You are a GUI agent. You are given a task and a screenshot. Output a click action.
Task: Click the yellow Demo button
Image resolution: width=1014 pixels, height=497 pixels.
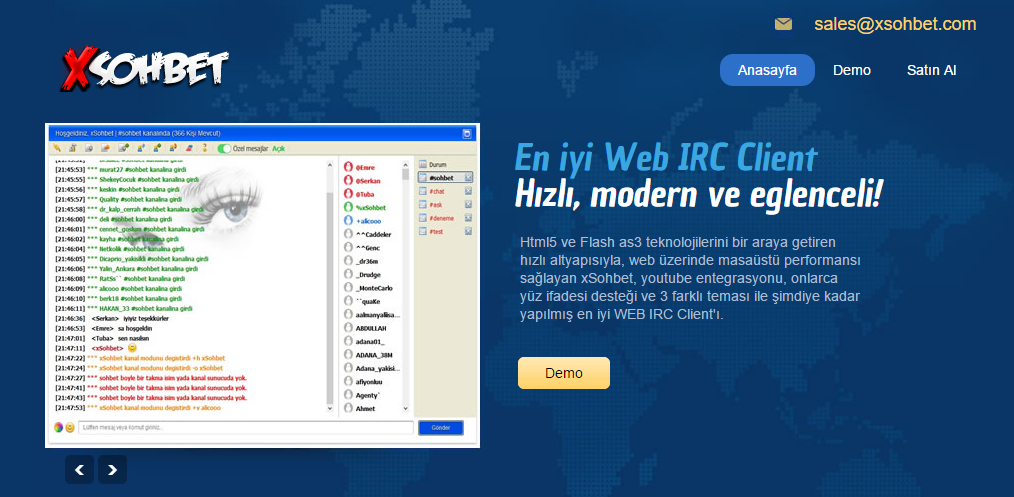pos(563,373)
